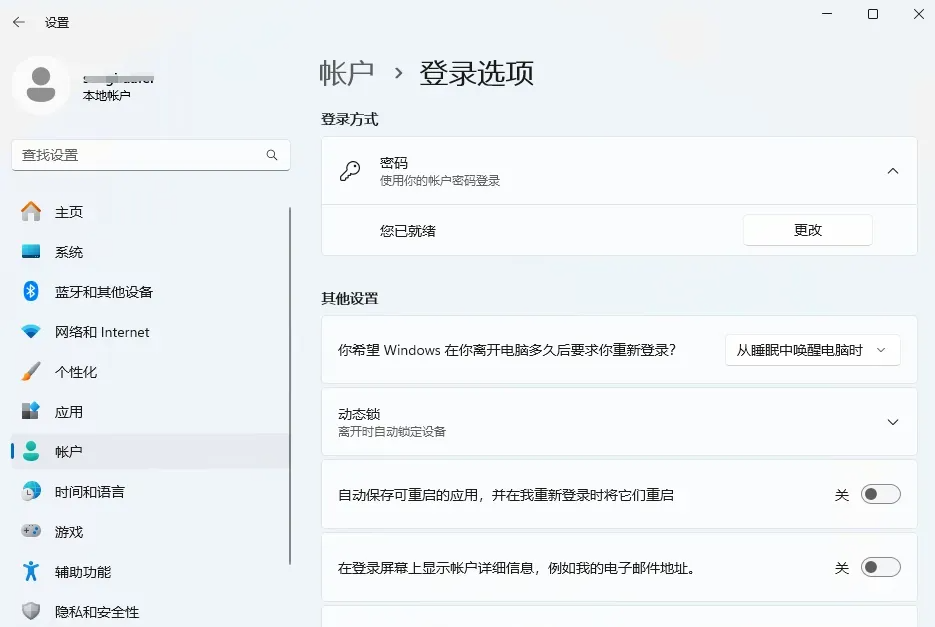The height and width of the screenshot is (627, 935).
Task: Click the sidebar vertical scrollbar
Action: pos(290,385)
